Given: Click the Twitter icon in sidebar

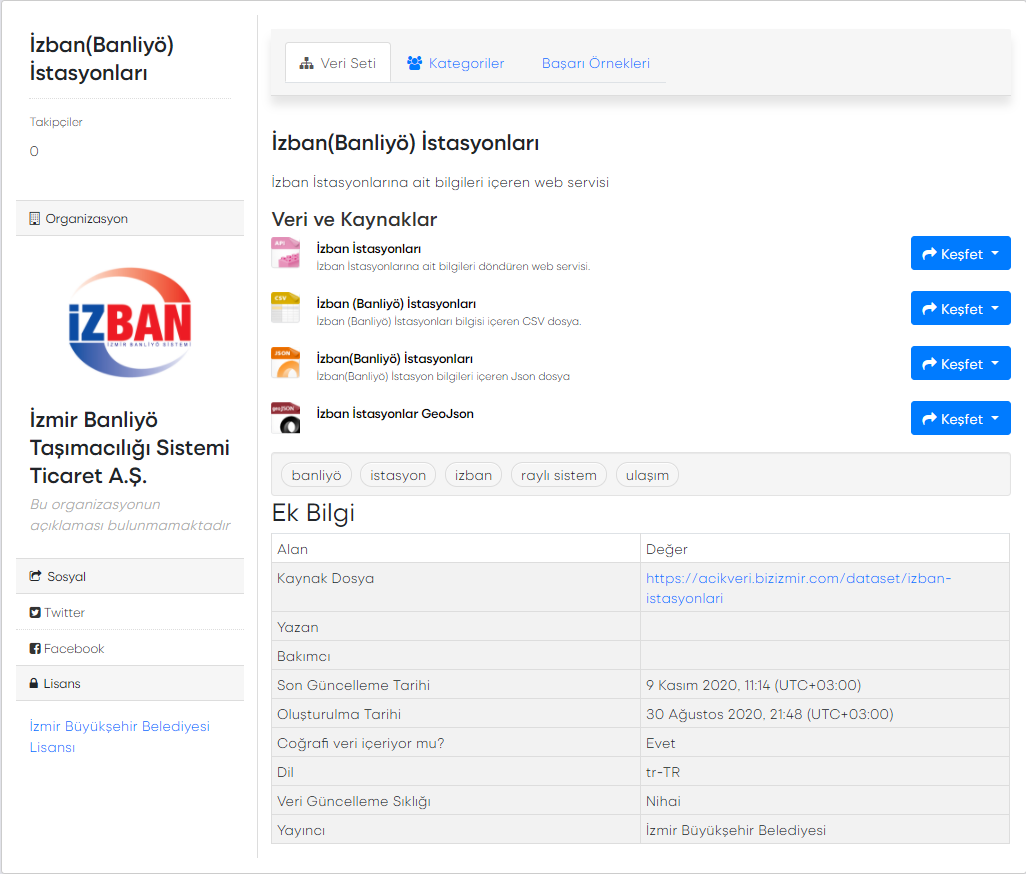Looking at the screenshot, I should (35, 613).
